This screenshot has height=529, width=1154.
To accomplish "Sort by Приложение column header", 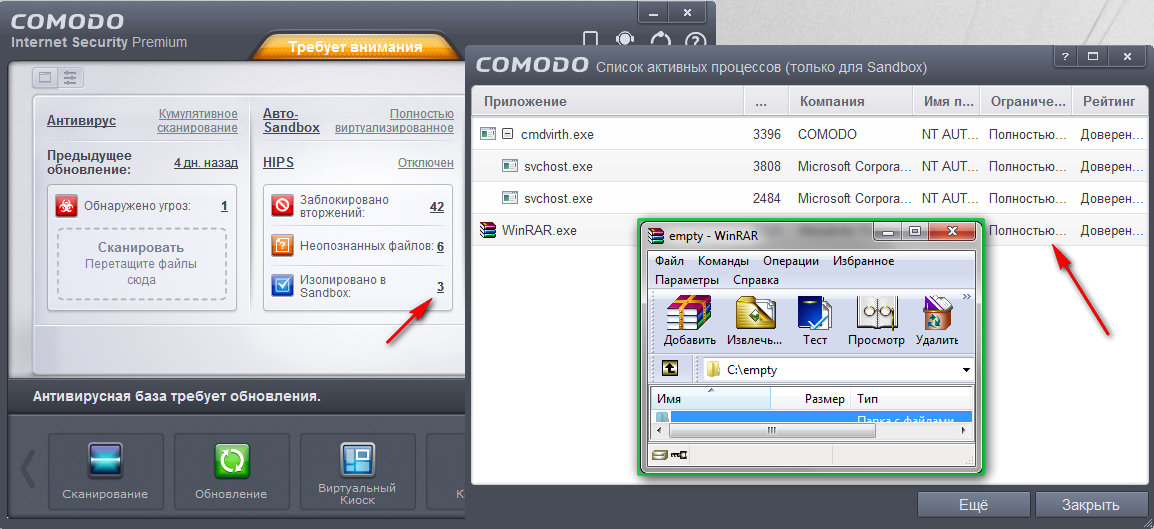I will point(608,102).
